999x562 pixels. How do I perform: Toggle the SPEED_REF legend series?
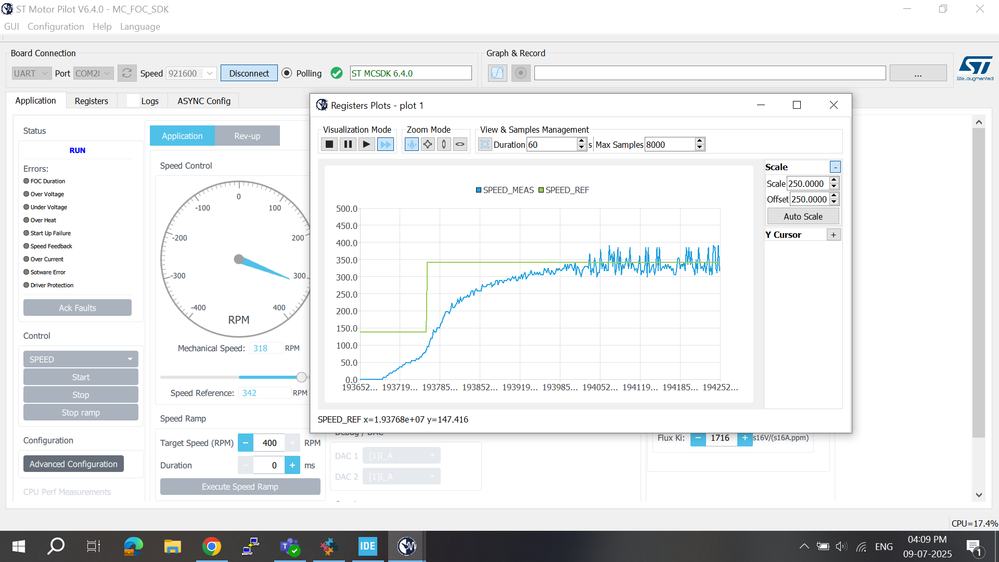(x=564, y=190)
